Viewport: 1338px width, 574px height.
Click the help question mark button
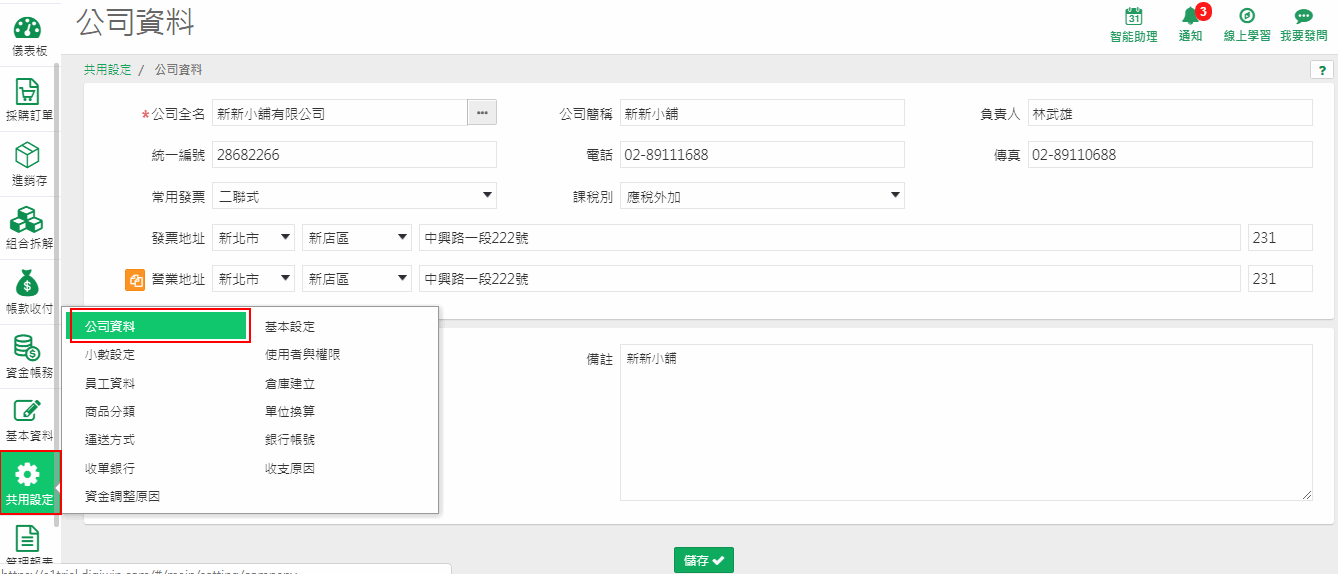click(1322, 70)
